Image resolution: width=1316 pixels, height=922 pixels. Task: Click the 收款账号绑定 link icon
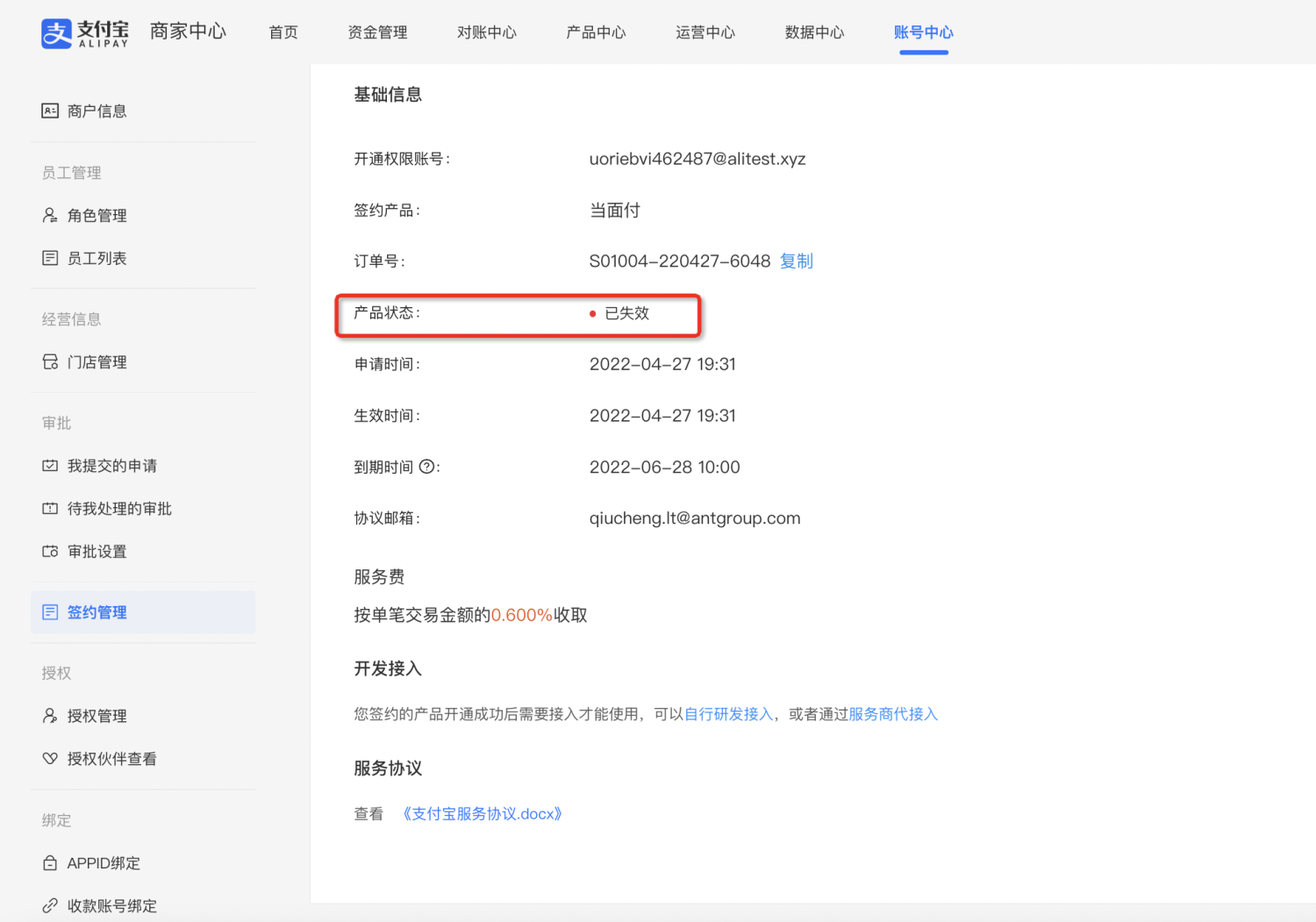[50, 905]
